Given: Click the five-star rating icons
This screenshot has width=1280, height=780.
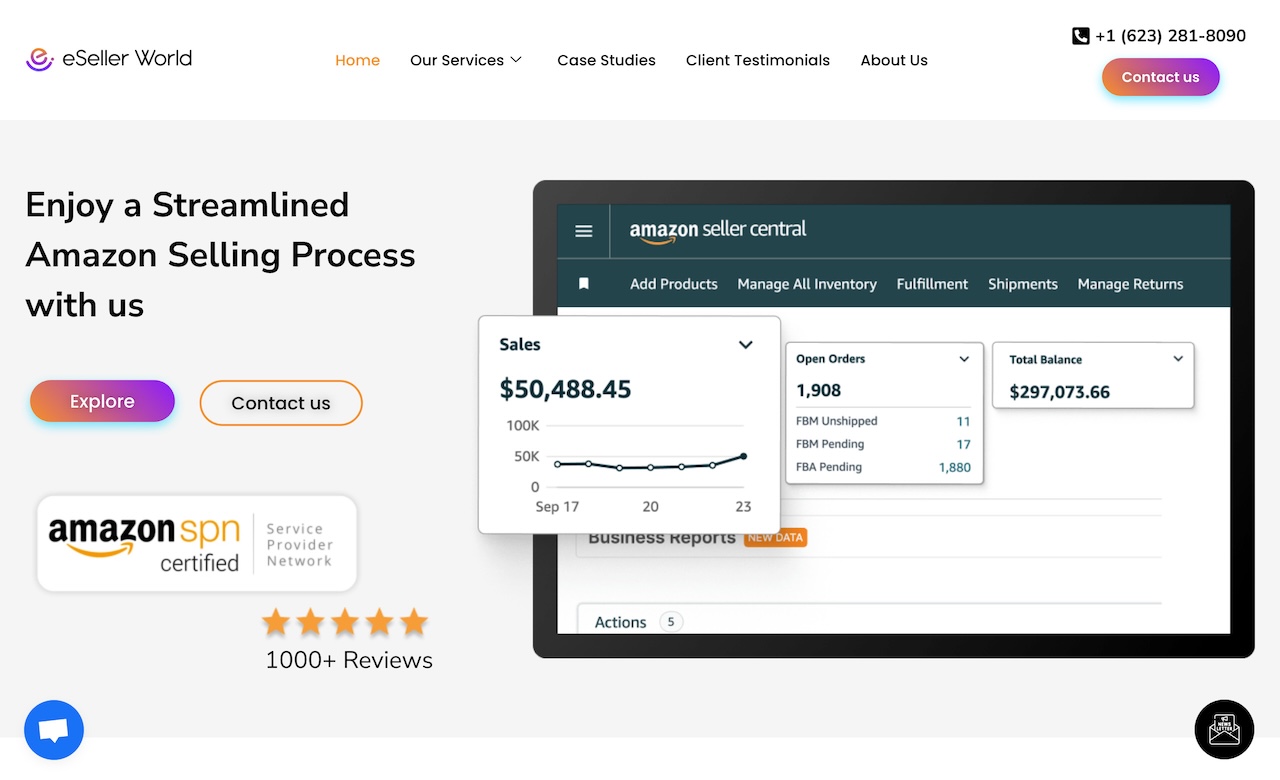Looking at the screenshot, I should 345,624.
